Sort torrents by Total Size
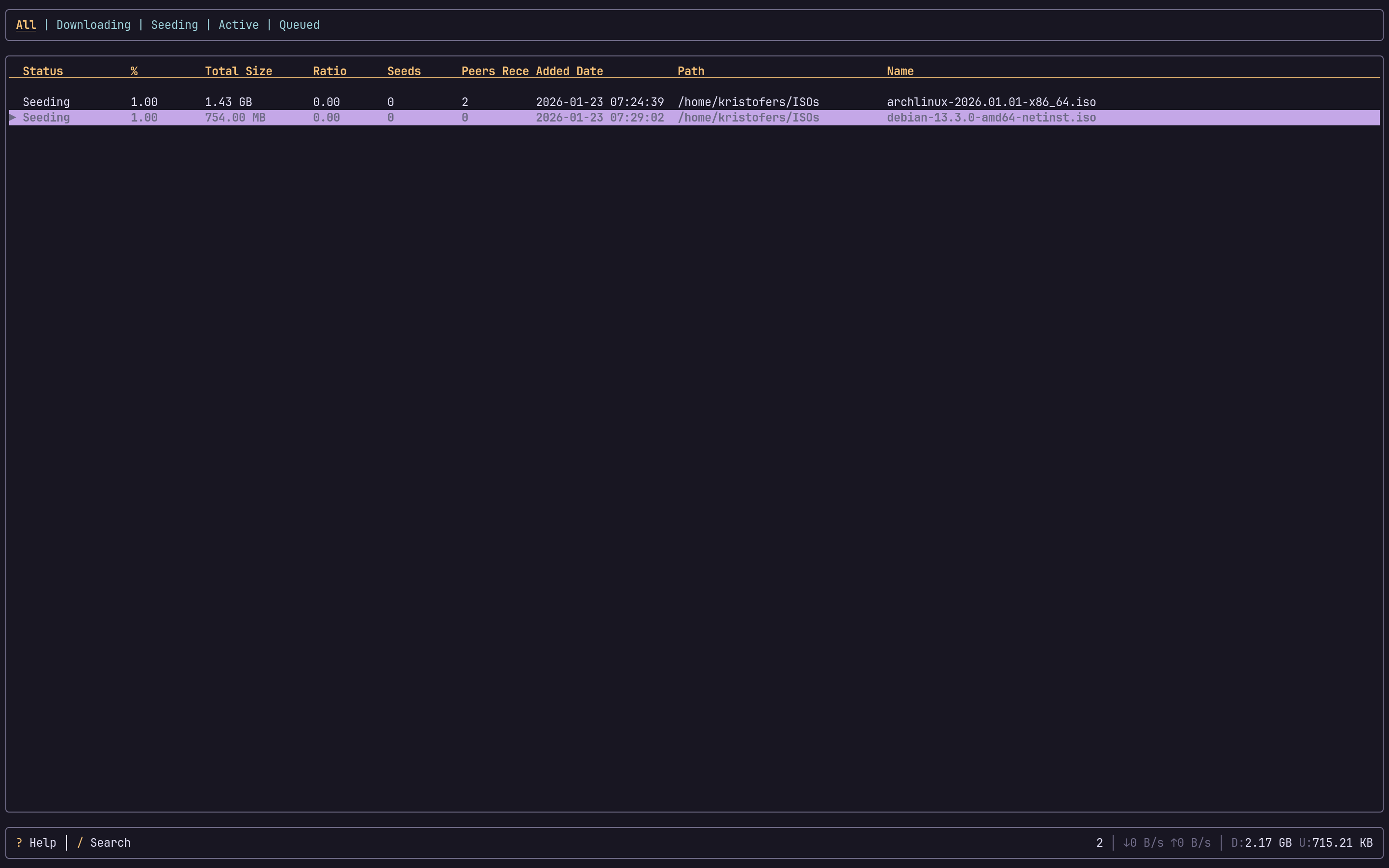 click(x=238, y=70)
